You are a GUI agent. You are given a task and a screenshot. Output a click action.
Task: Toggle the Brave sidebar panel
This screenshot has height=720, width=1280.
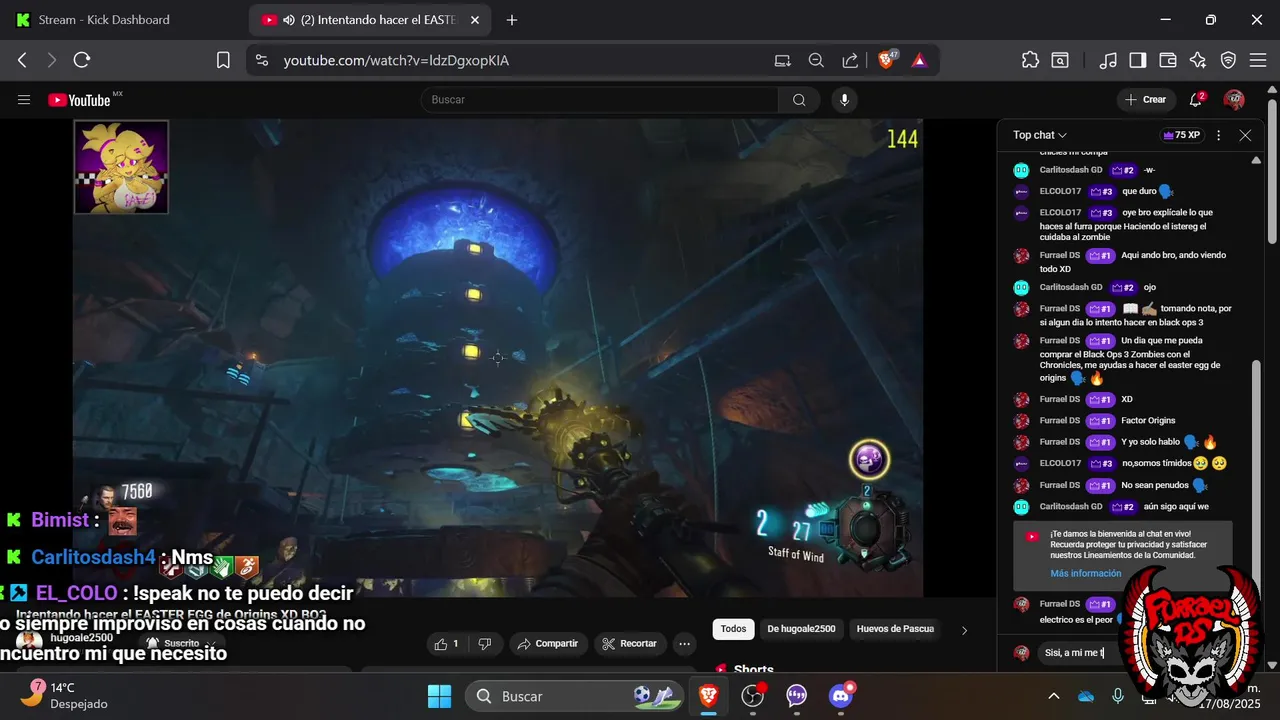[1137, 60]
